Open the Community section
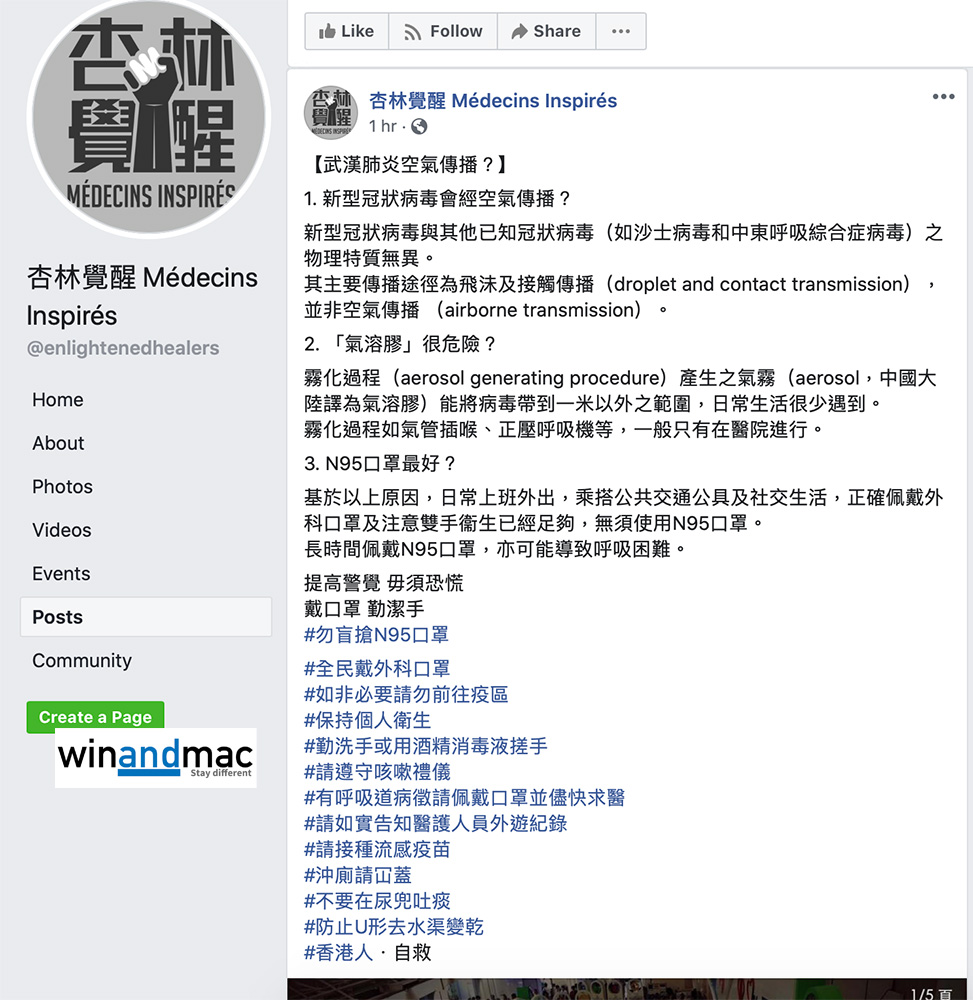This screenshot has width=973, height=1000. pos(82,660)
